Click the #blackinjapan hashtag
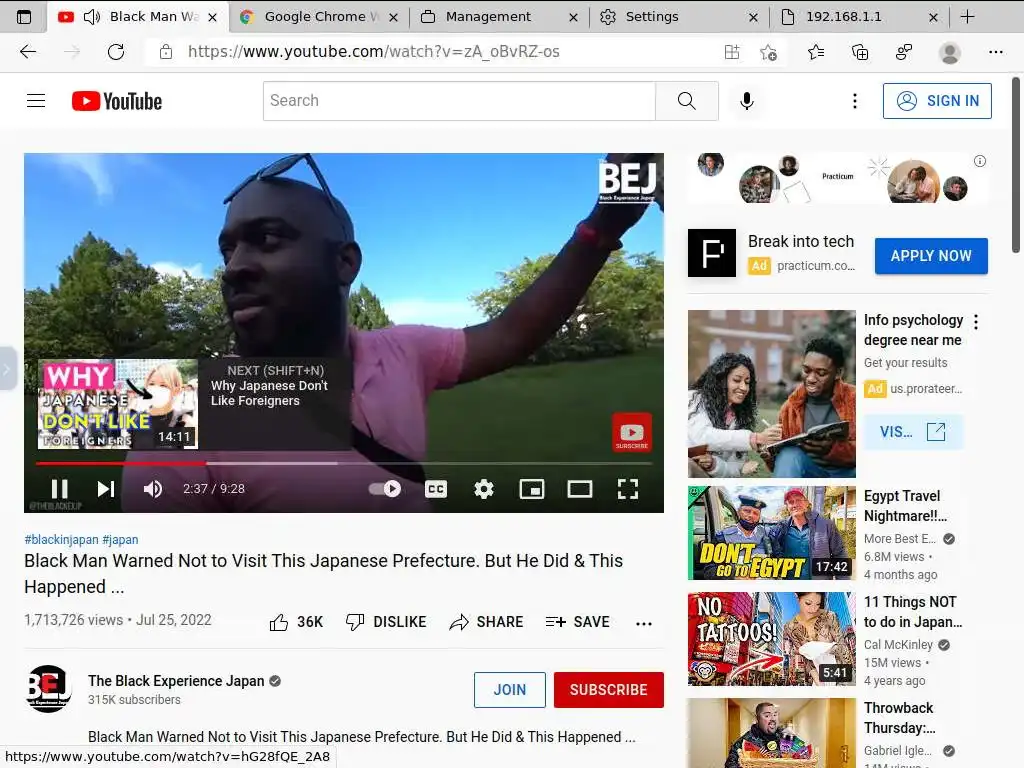The width and height of the screenshot is (1024, 768). 61,539
